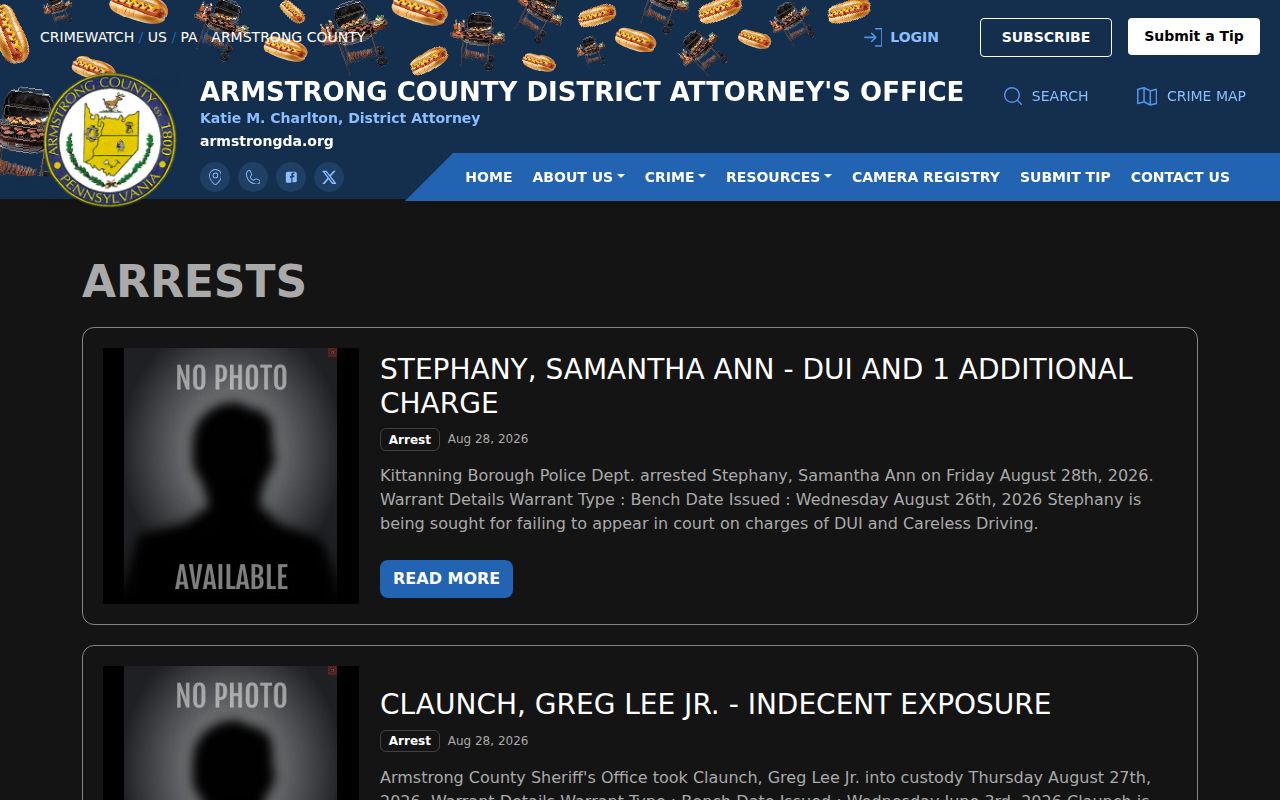
Task: Expand the Resources dropdown menu
Action: (x=779, y=177)
